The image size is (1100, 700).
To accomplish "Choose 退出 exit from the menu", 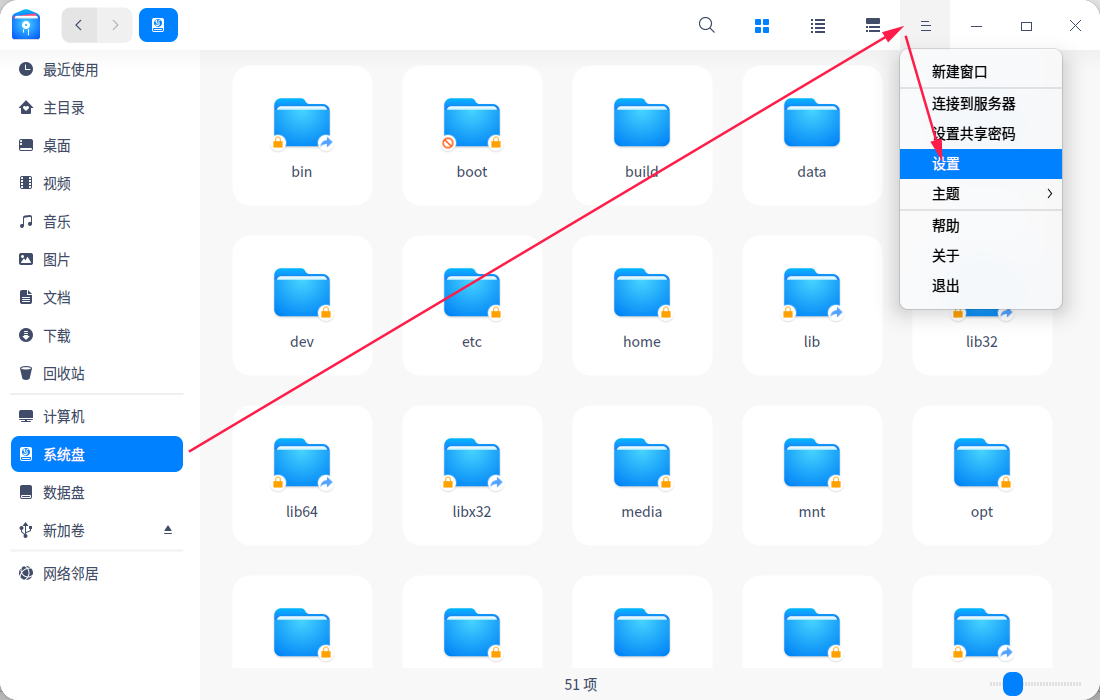I will coord(981,286).
